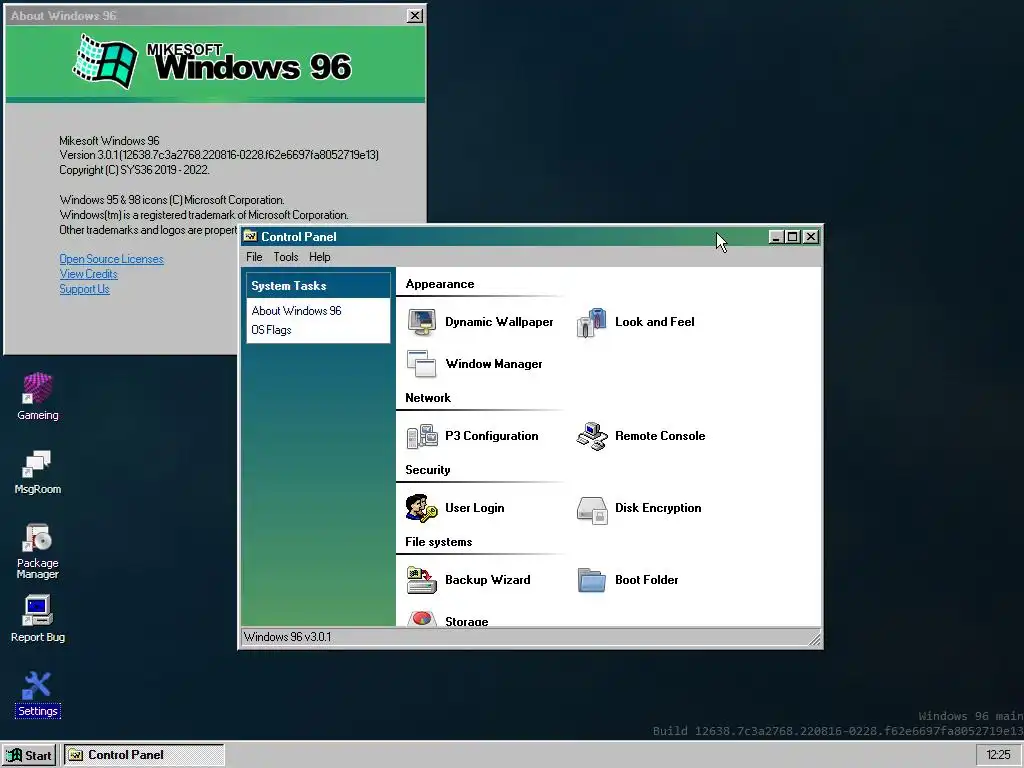Select the Gameing desktop shortcut icon
The image size is (1024, 768).
(x=38, y=388)
